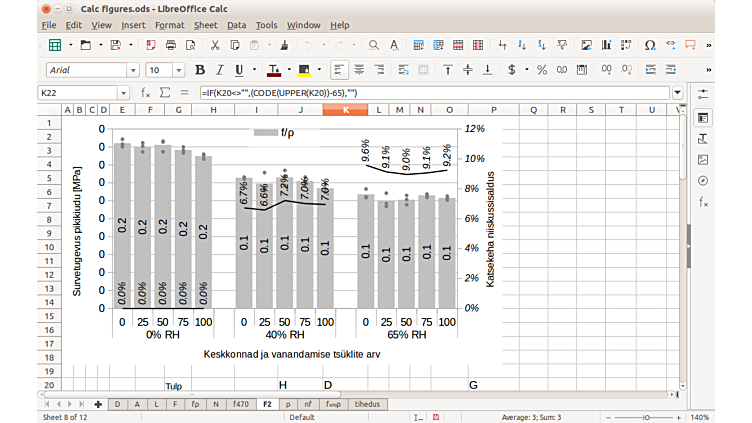The width and height of the screenshot is (752, 423).
Task: Click the Bold formatting button
Action: (200, 70)
